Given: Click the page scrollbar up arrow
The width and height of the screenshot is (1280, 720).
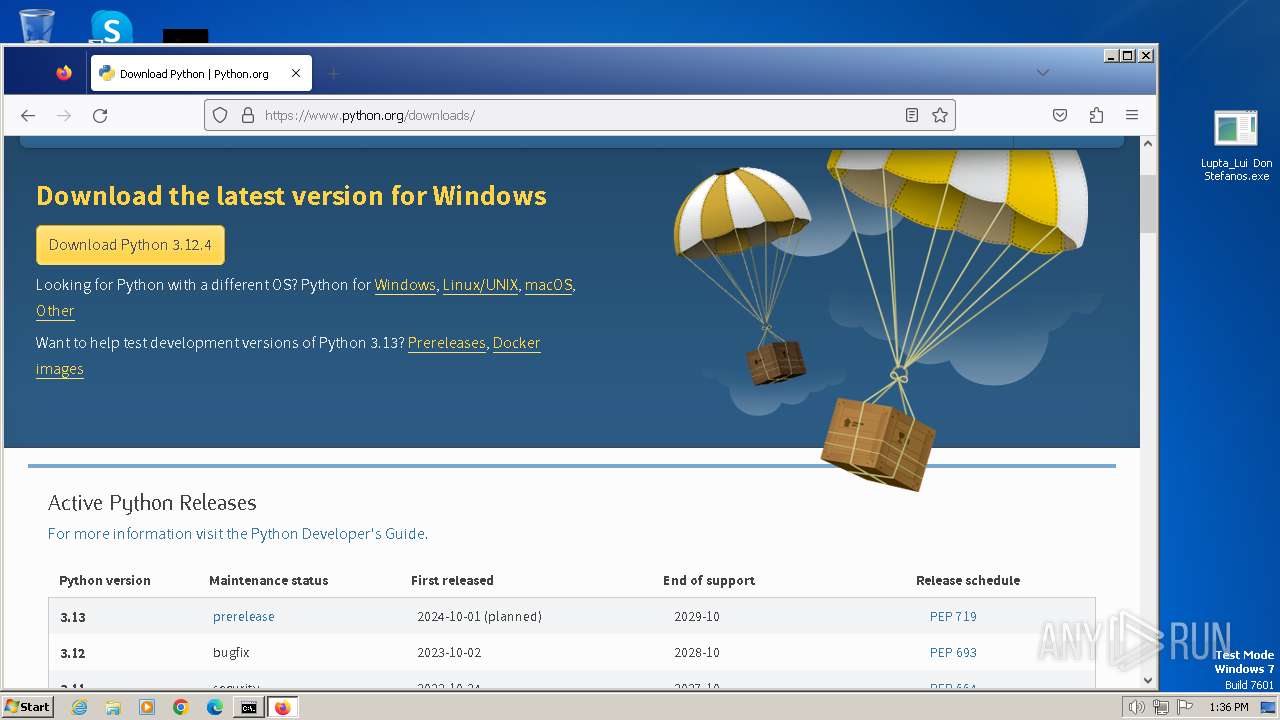Looking at the screenshot, I should [1148, 144].
